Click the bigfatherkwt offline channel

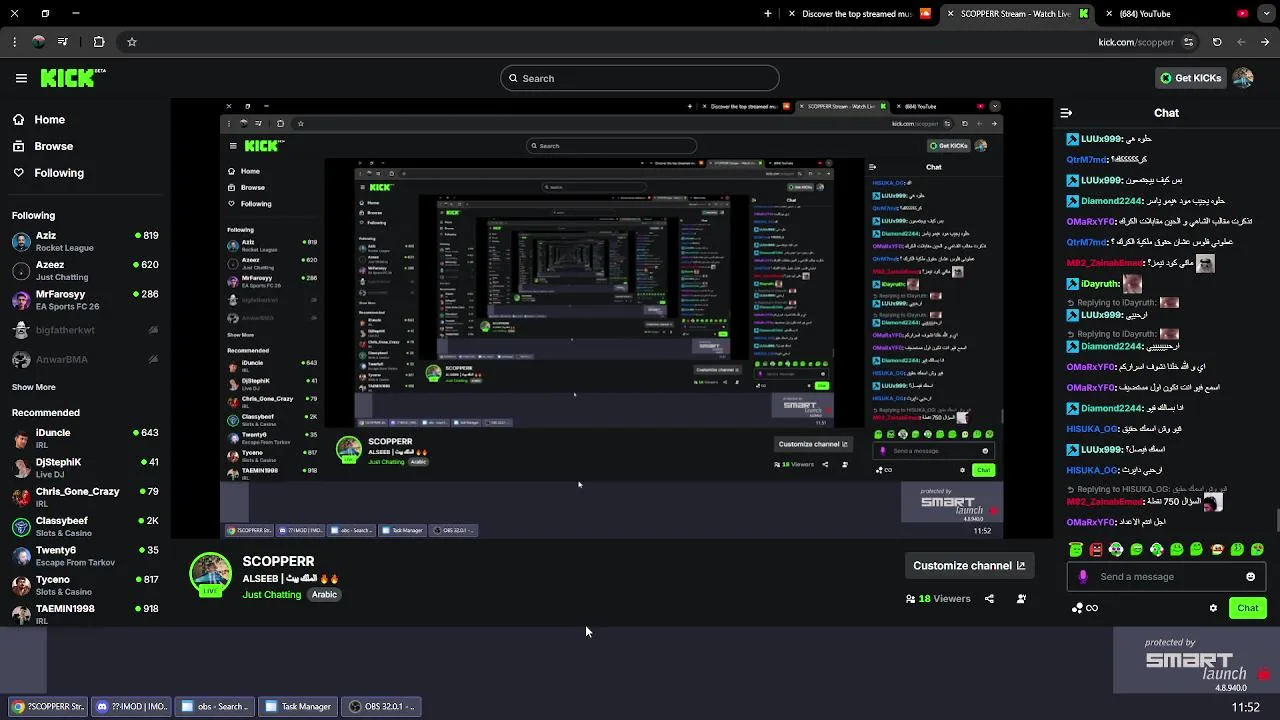tap(85, 330)
